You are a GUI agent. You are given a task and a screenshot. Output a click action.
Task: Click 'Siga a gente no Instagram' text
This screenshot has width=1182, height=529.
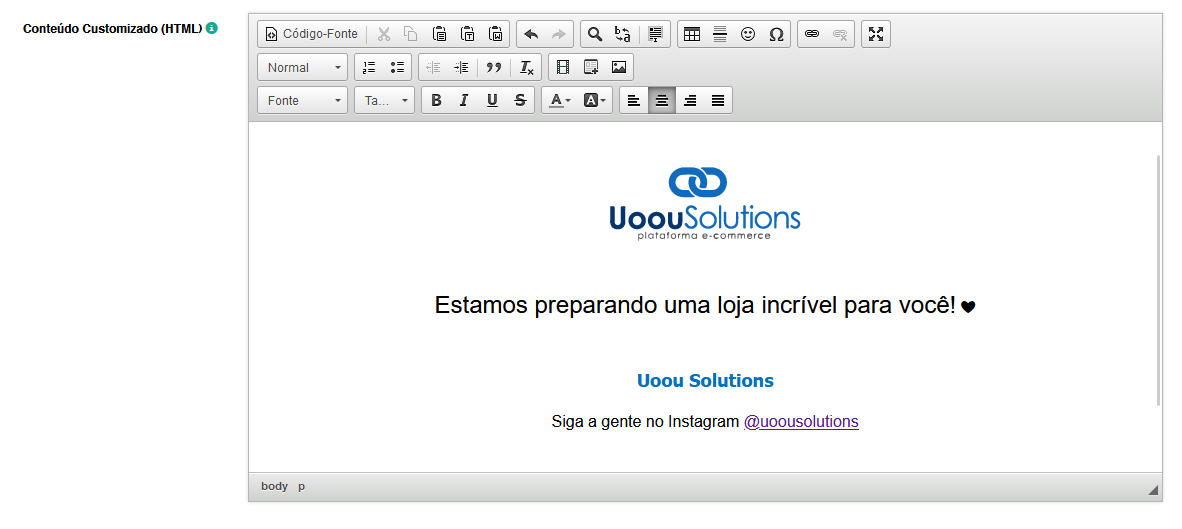click(x=645, y=421)
